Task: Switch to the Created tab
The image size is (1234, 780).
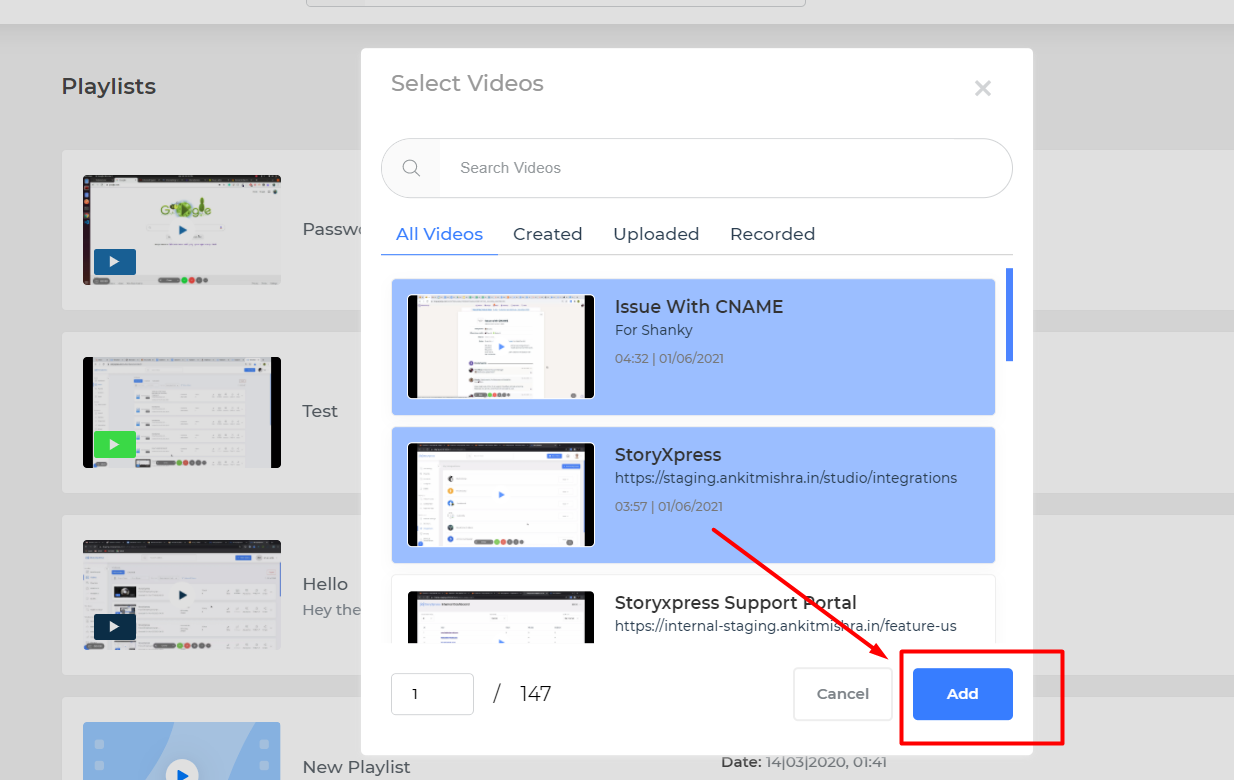Action: pyautogui.click(x=547, y=234)
